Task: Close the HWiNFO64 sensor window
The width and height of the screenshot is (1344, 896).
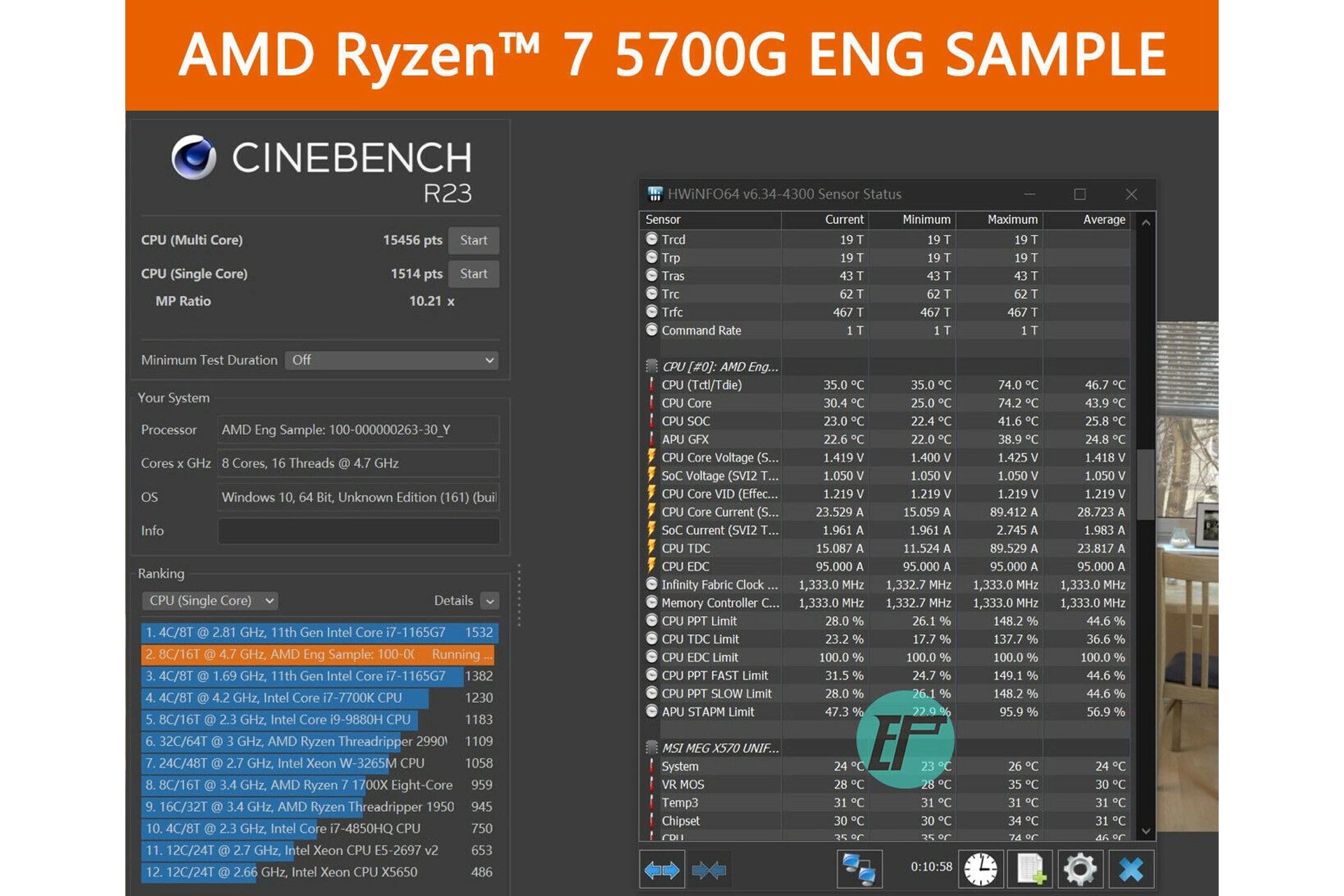Action: pyautogui.click(x=1131, y=194)
